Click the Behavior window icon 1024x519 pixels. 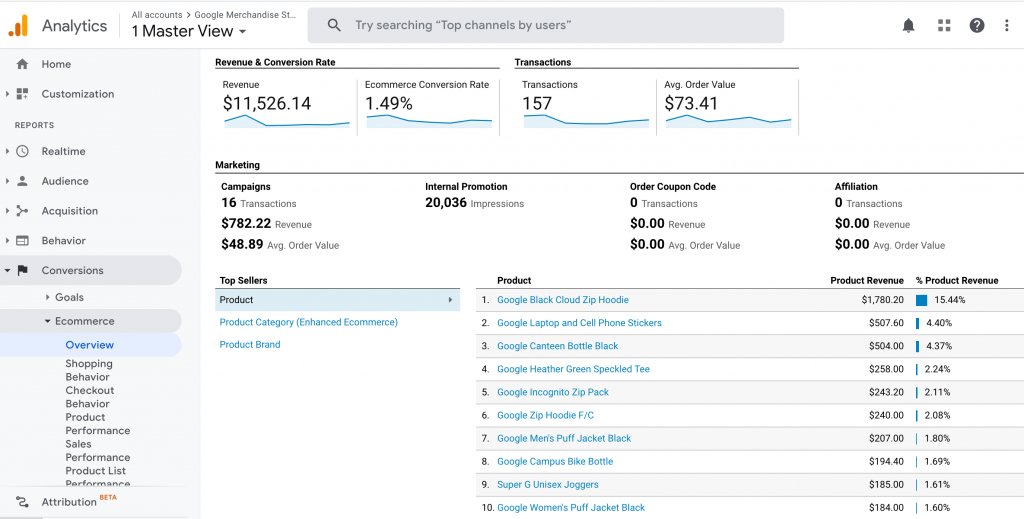click(22, 240)
